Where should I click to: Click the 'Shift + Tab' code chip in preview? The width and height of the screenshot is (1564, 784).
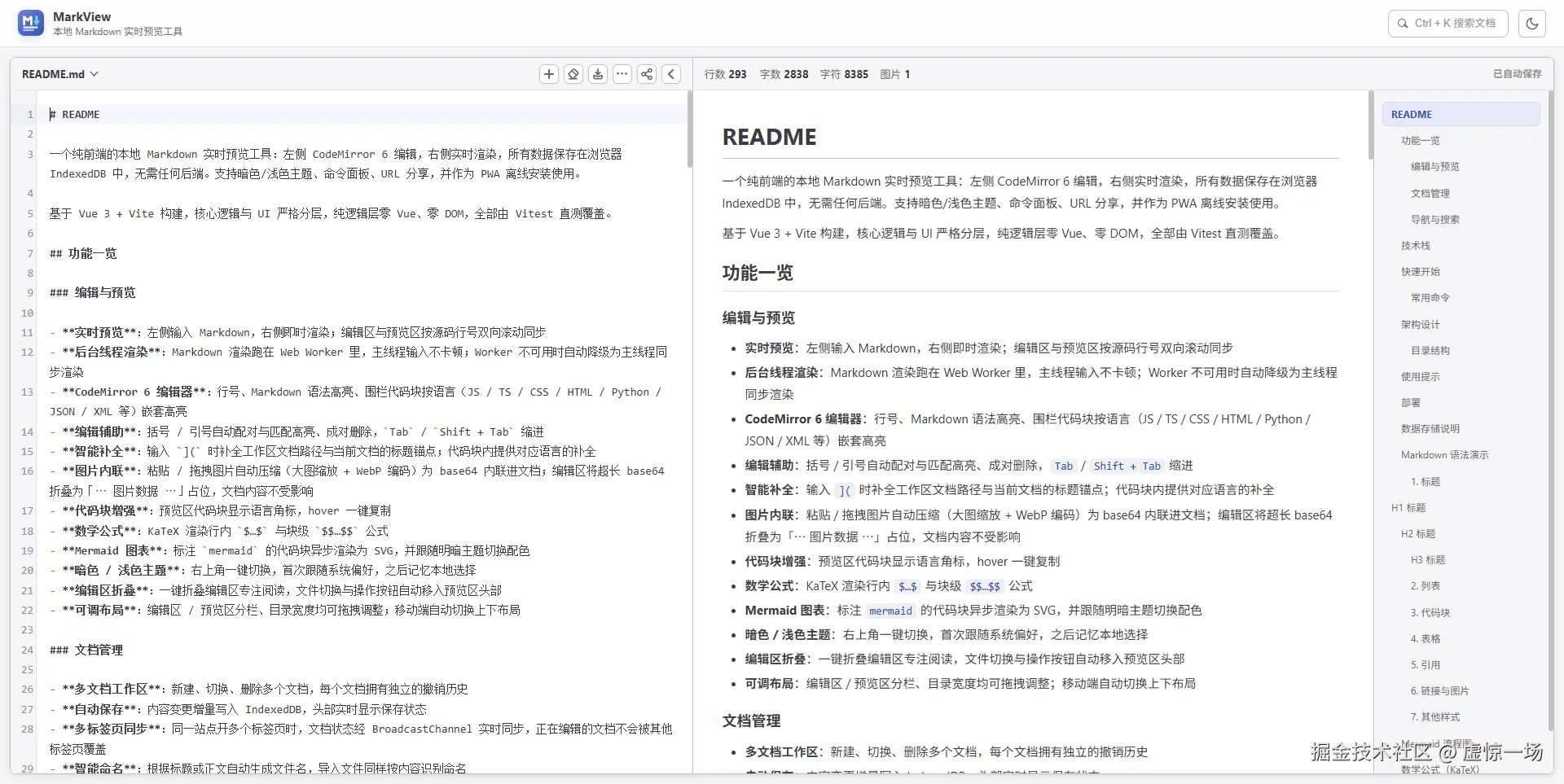tap(1127, 466)
